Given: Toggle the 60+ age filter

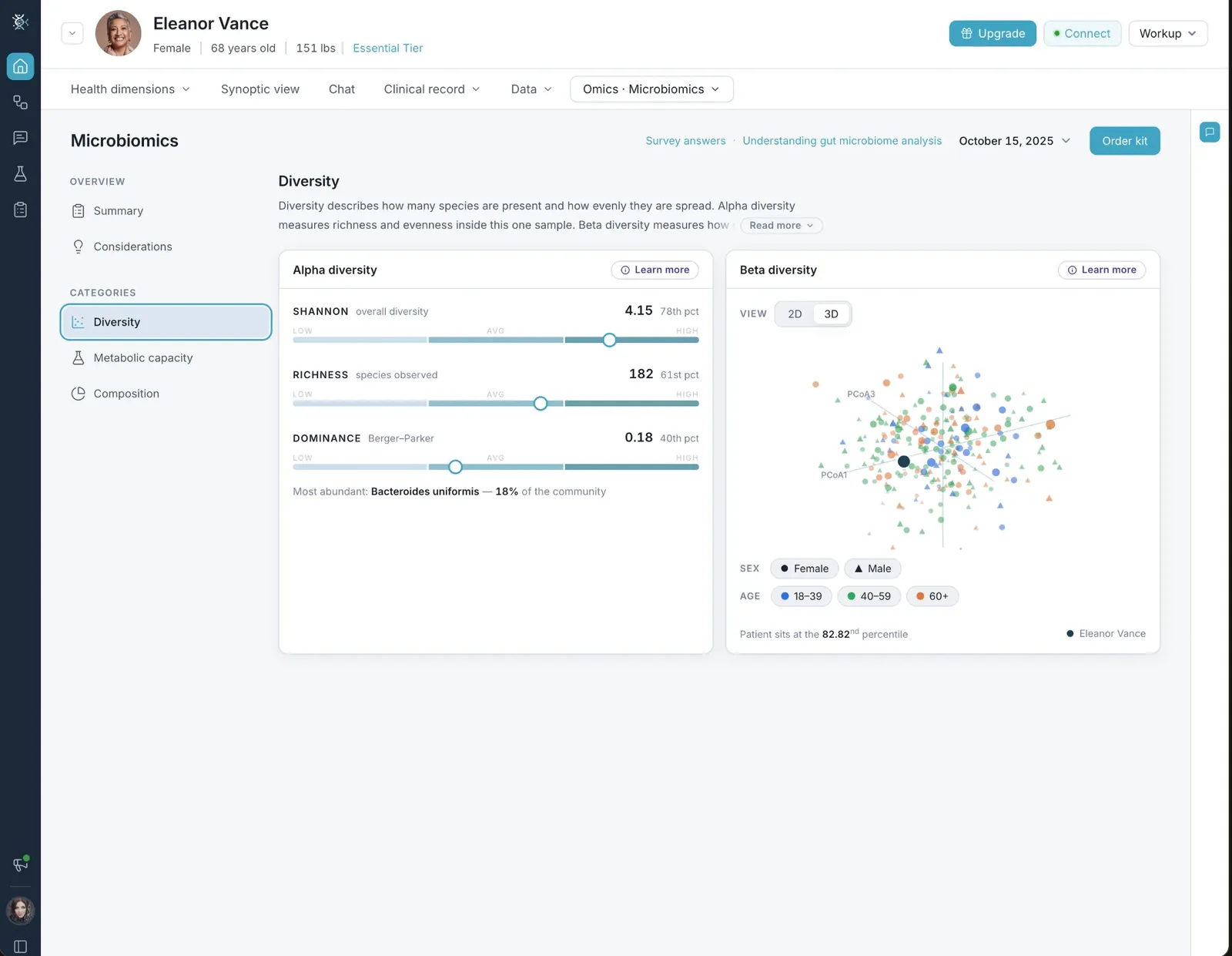Looking at the screenshot, I should pos(932,596).
